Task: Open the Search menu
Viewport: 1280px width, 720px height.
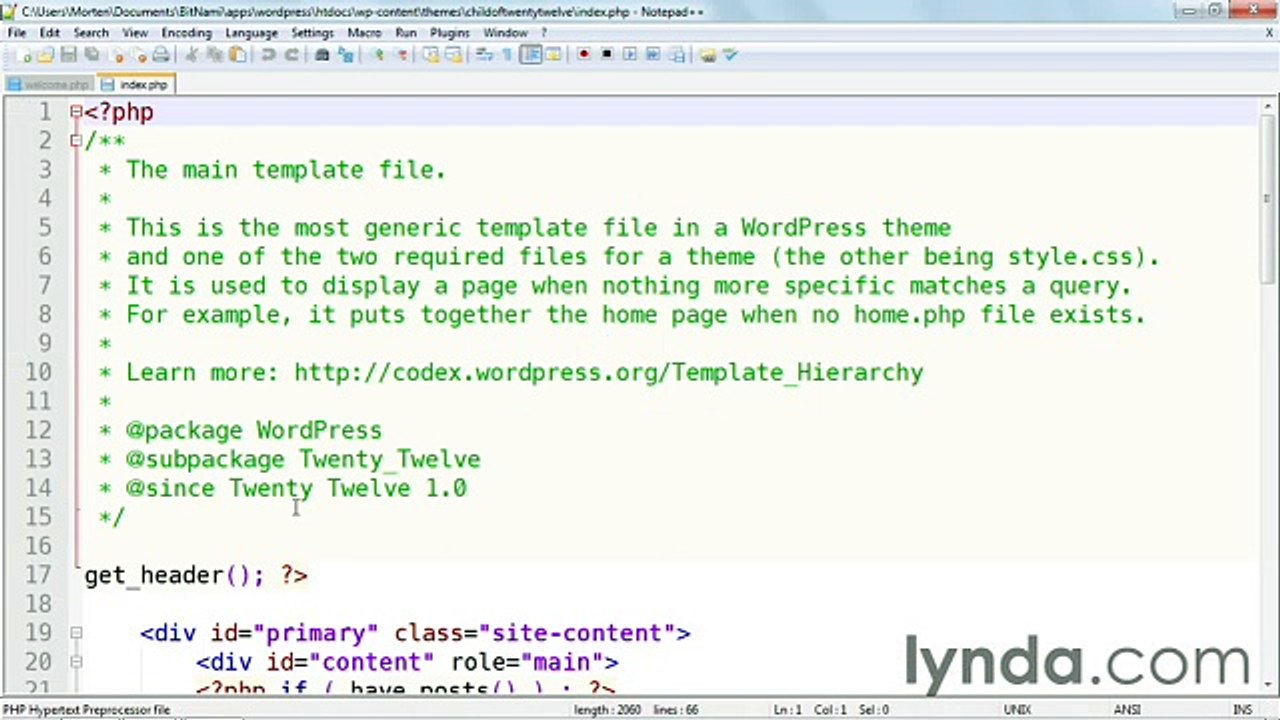Action: pos(90,32)
